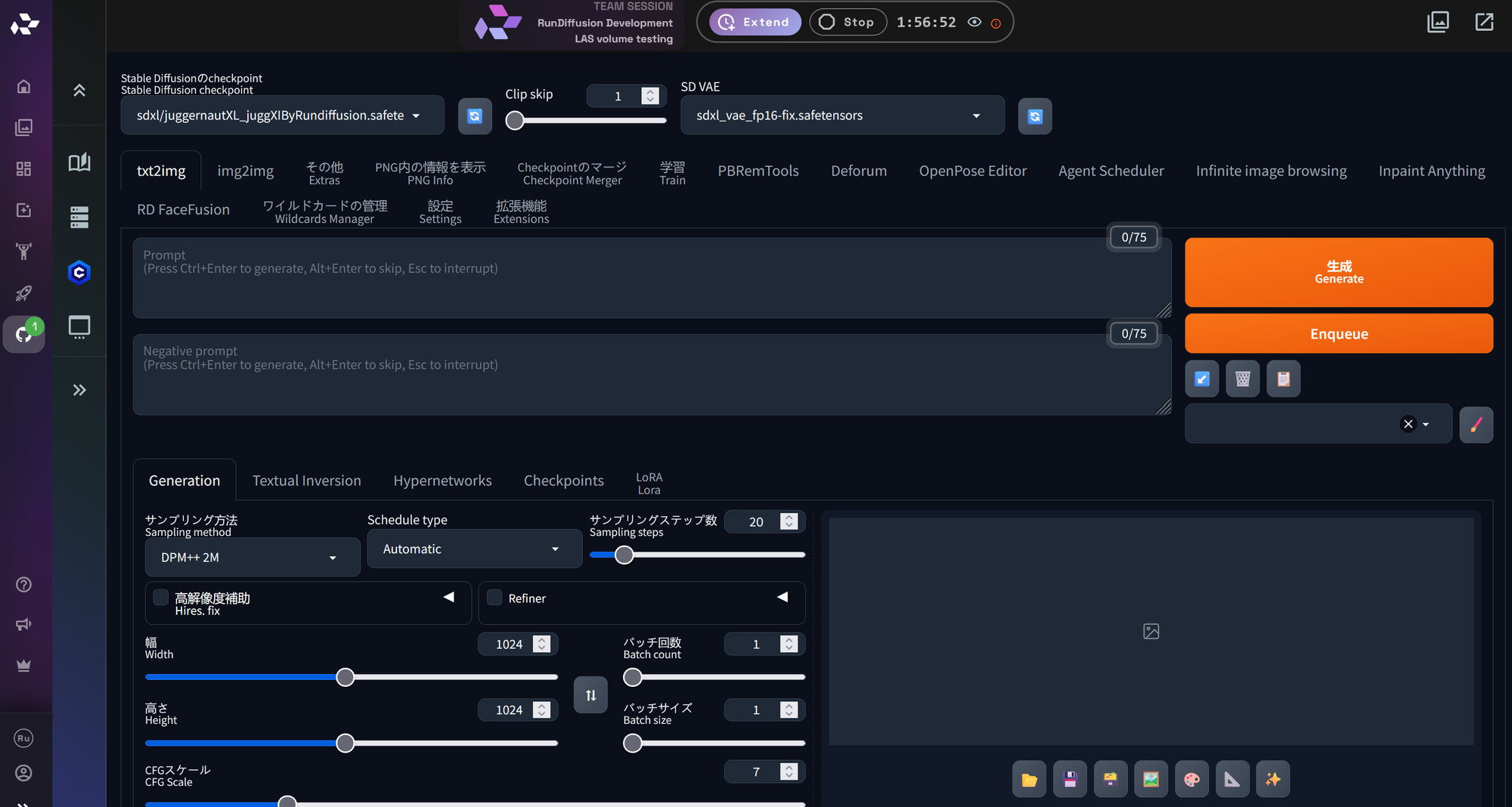The image size is (1512, 807).
Task: Click the clipboard paste styles icon
Action: pos(1284,379)
